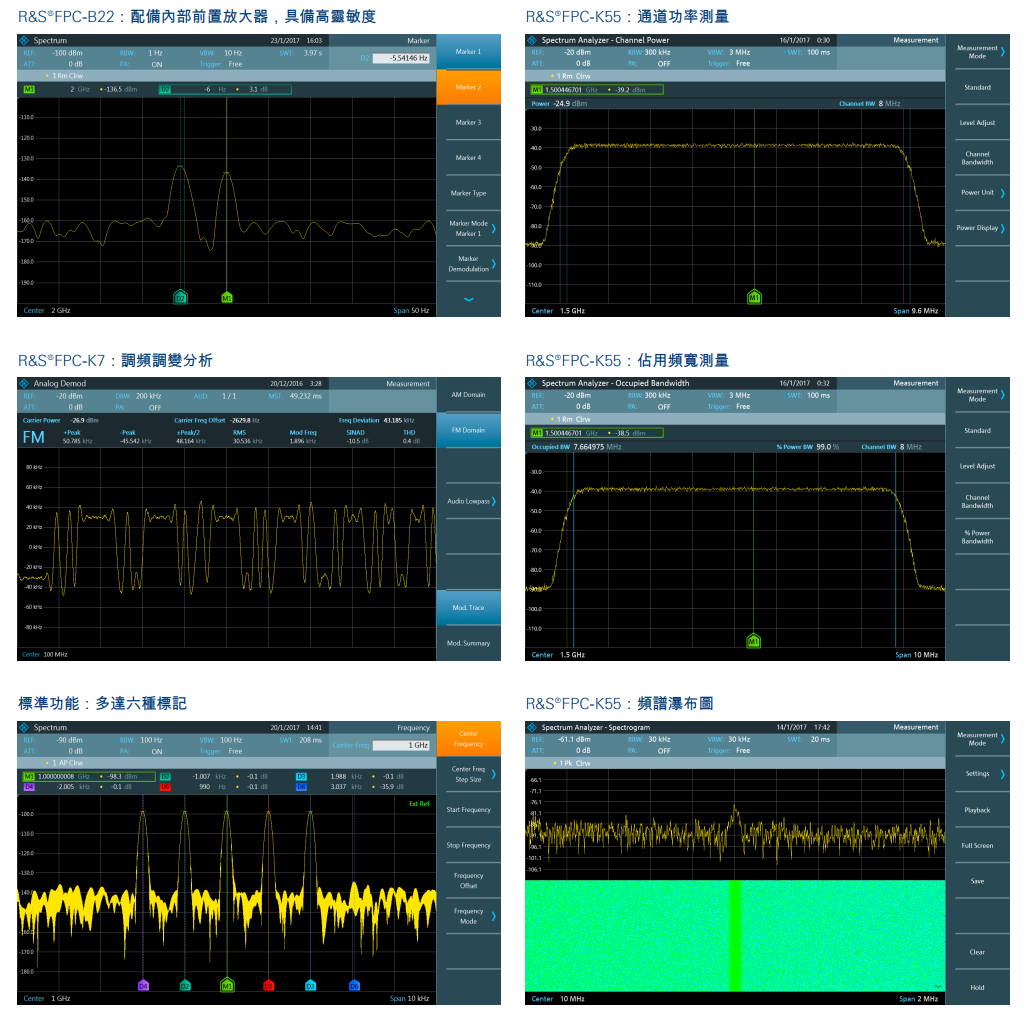
Task: Expand Center Freq Step Size options
Action: tap(468, 774)
